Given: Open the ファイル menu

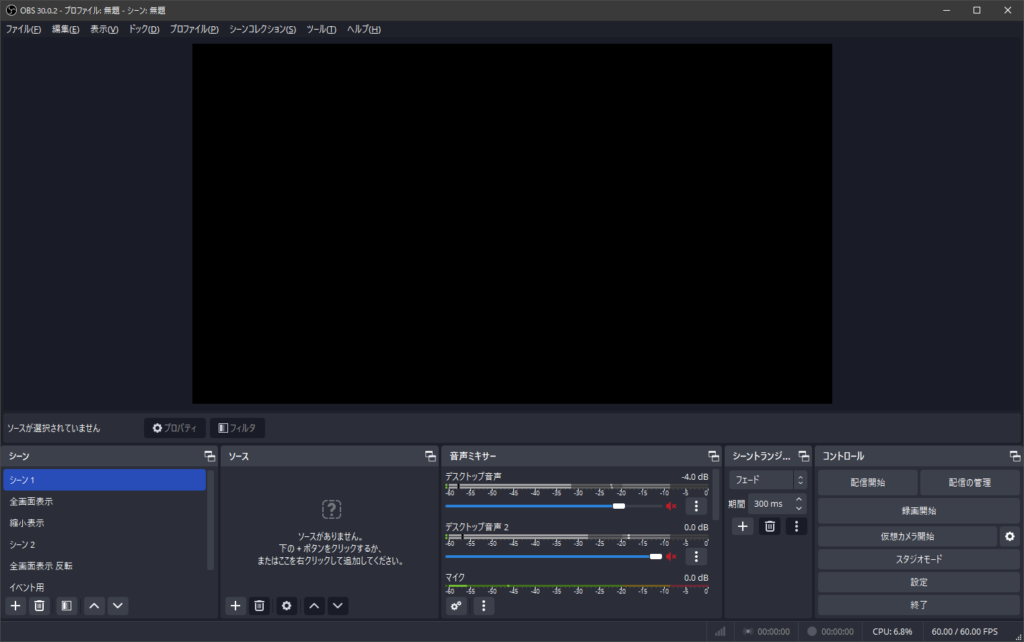Looking at the screenshot, I should click(23, 29).
